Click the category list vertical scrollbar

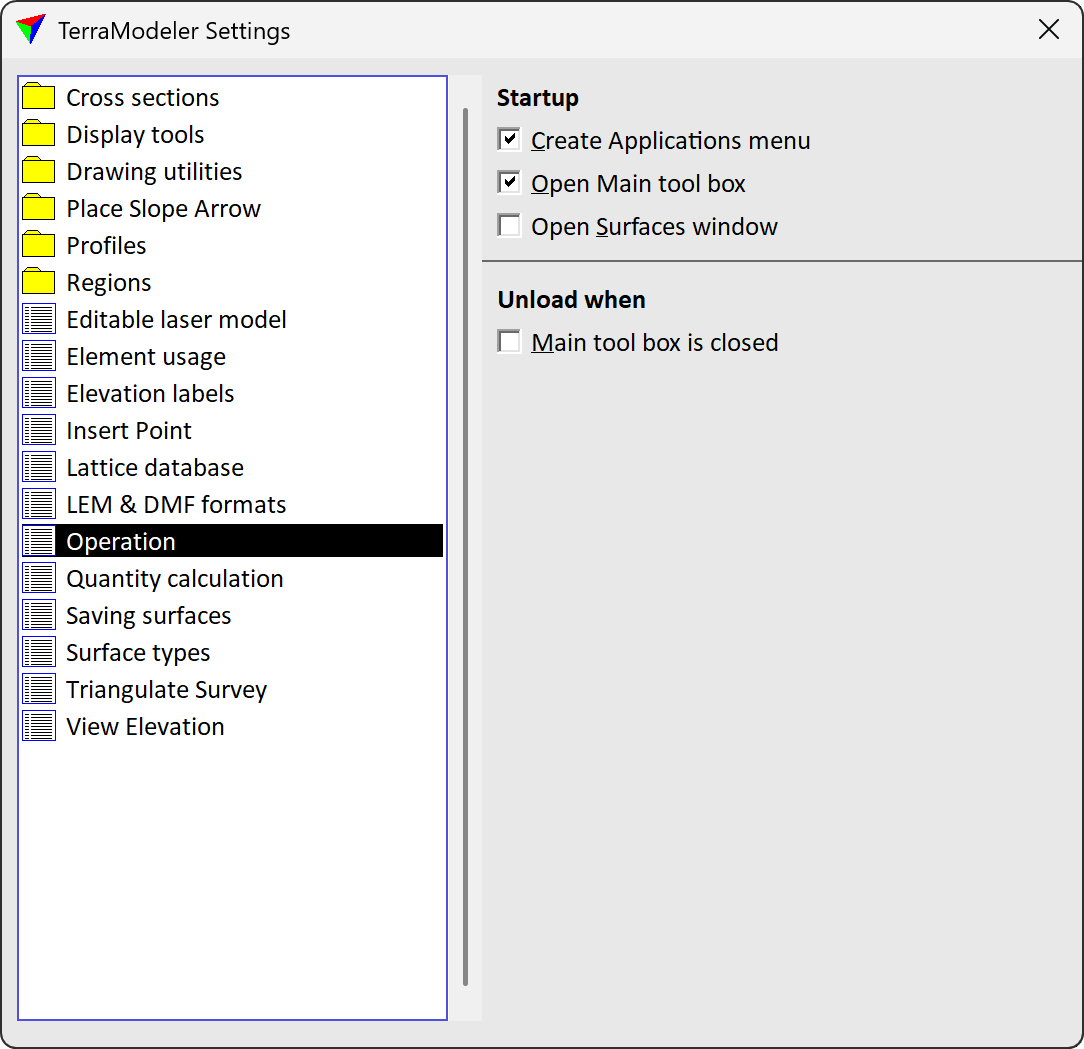coord(465,546)
